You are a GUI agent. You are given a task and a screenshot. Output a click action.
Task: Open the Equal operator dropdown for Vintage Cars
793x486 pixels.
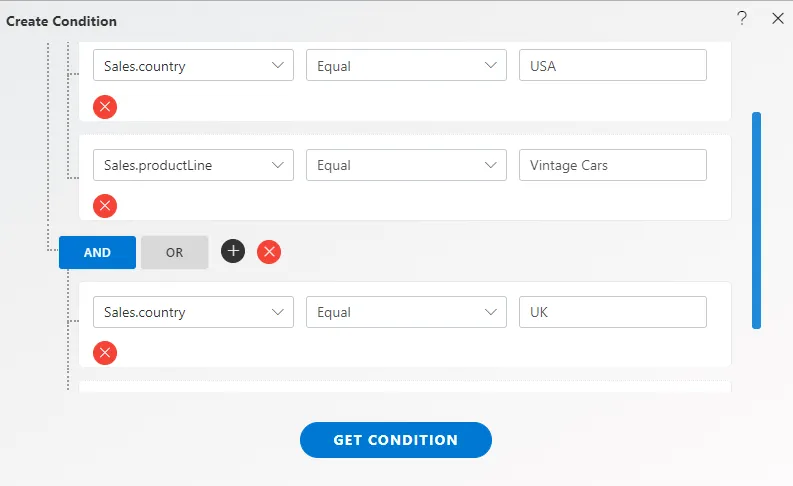406,165
